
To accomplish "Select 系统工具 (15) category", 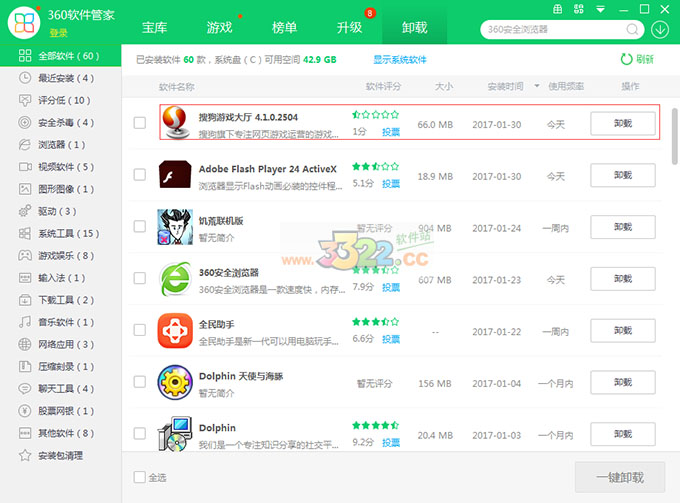I will pos(59,233).
